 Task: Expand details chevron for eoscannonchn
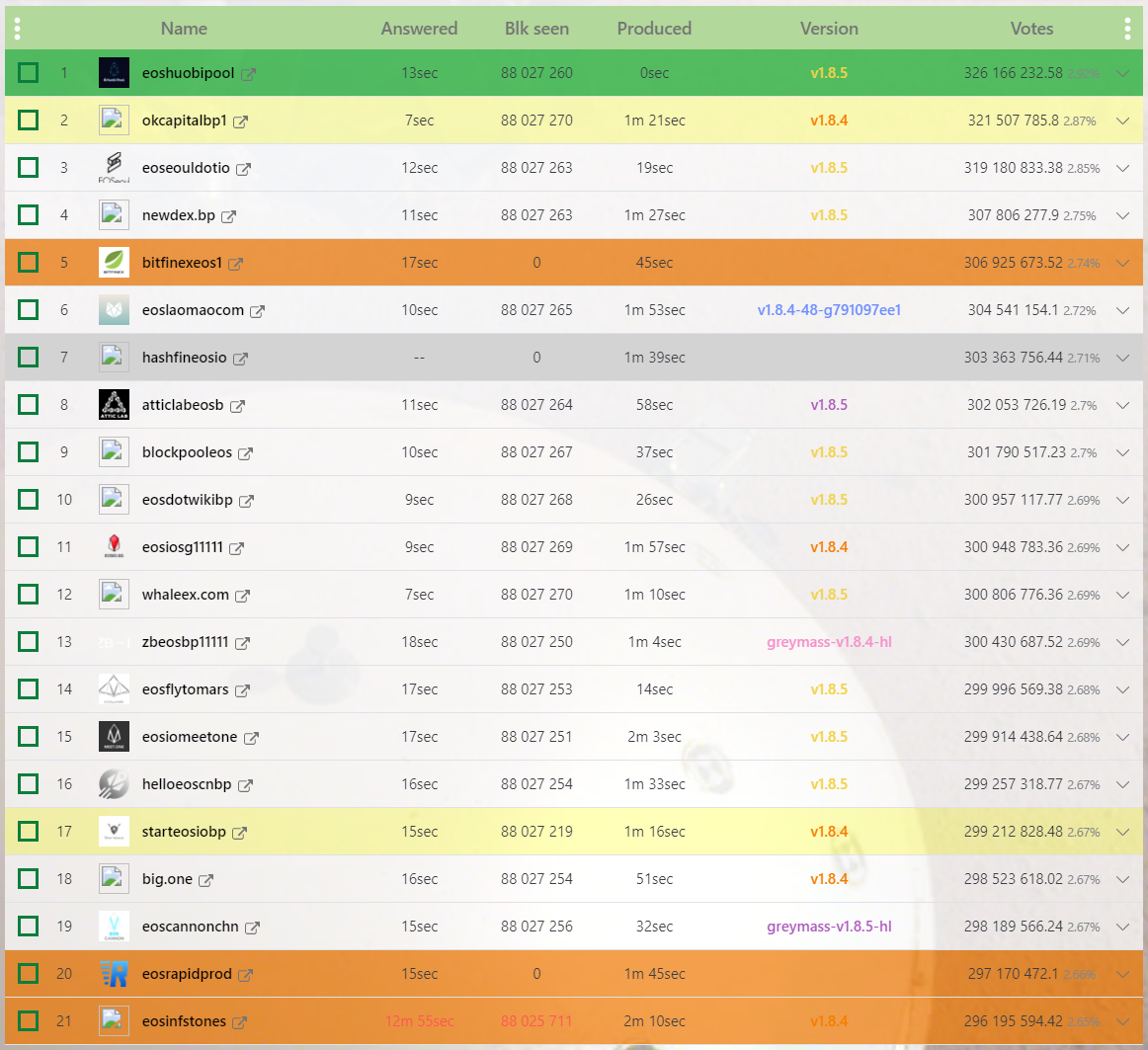(x=1122, y=927)
